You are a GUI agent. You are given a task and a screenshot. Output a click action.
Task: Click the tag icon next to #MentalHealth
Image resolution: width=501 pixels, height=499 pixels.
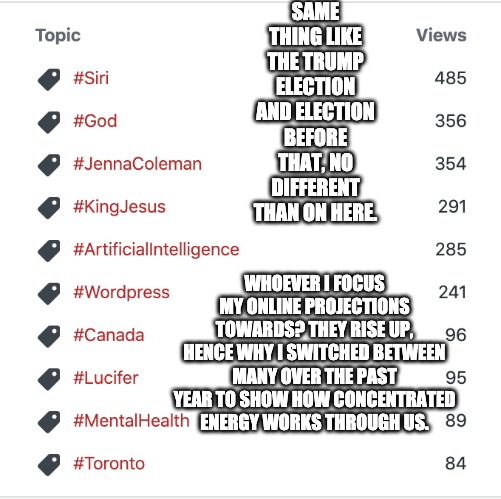(49, 422)
